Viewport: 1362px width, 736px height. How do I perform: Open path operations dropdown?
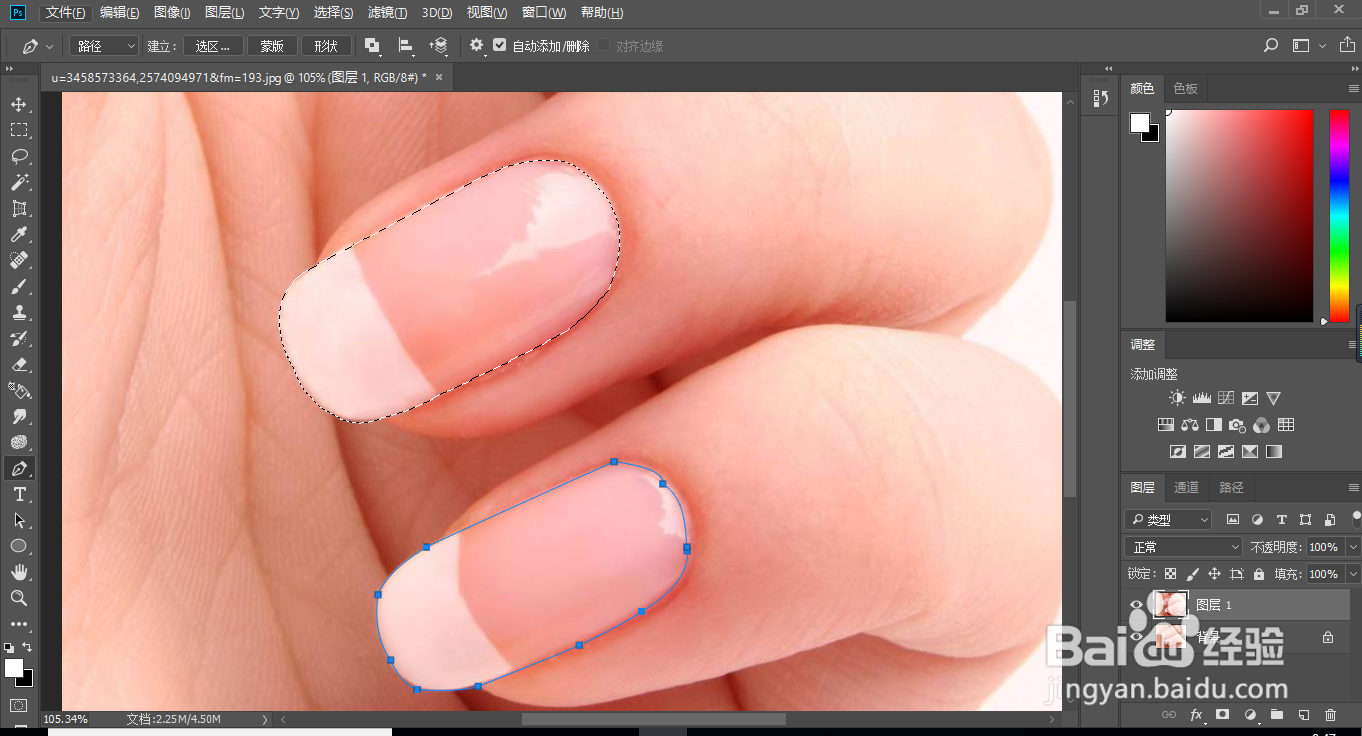point(372,46)
